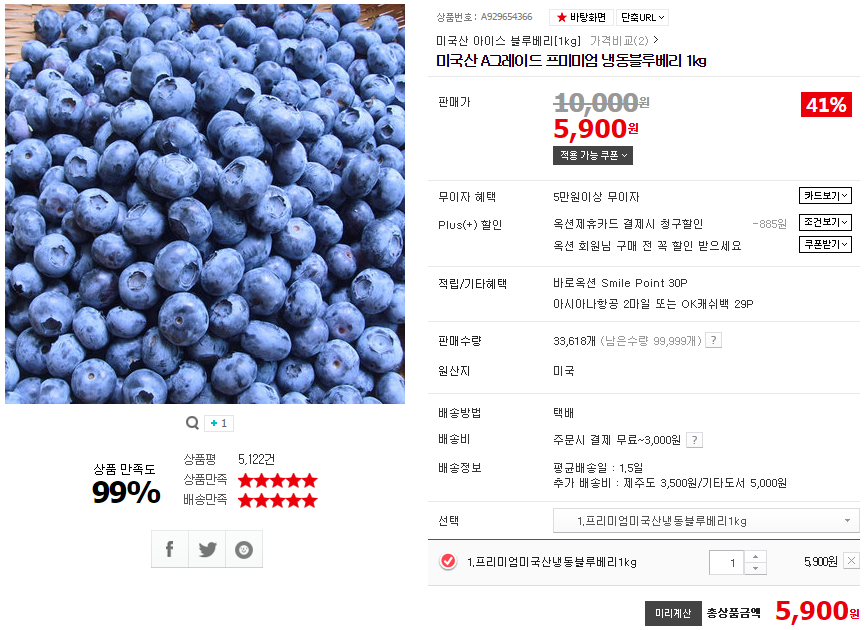Screen dimensions: 867x630
Task: Click help icon next to 판매수량
Action: (714, 340)
